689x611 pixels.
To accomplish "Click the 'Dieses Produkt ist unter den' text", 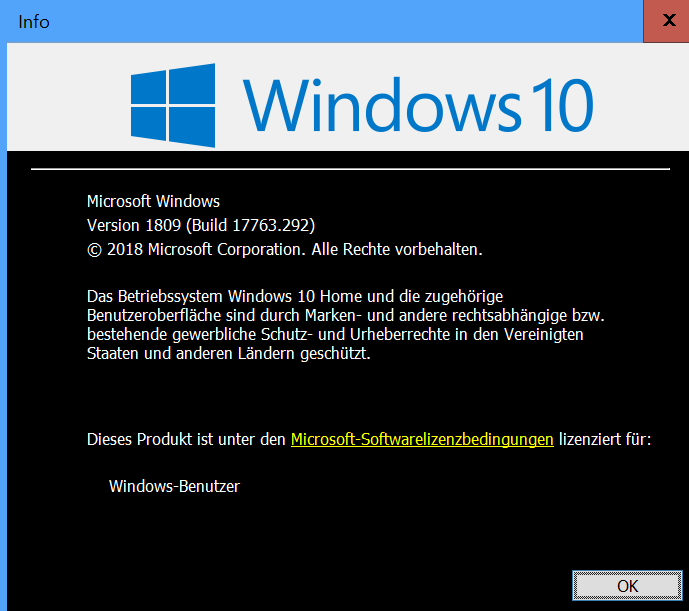I will point(186,439).
